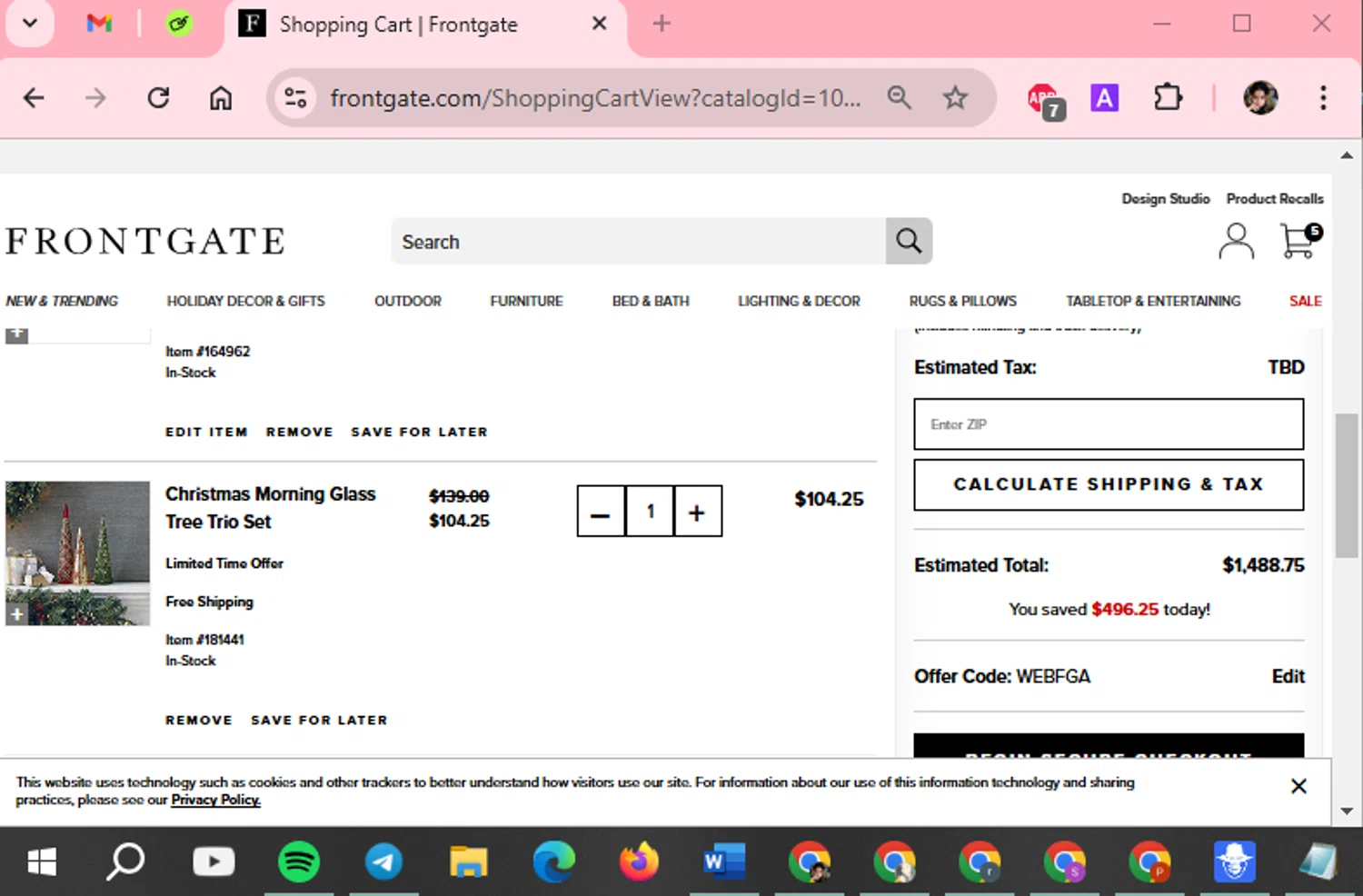
Task: Open Microsoft Word from the taskbar
Action: point(724,861)
